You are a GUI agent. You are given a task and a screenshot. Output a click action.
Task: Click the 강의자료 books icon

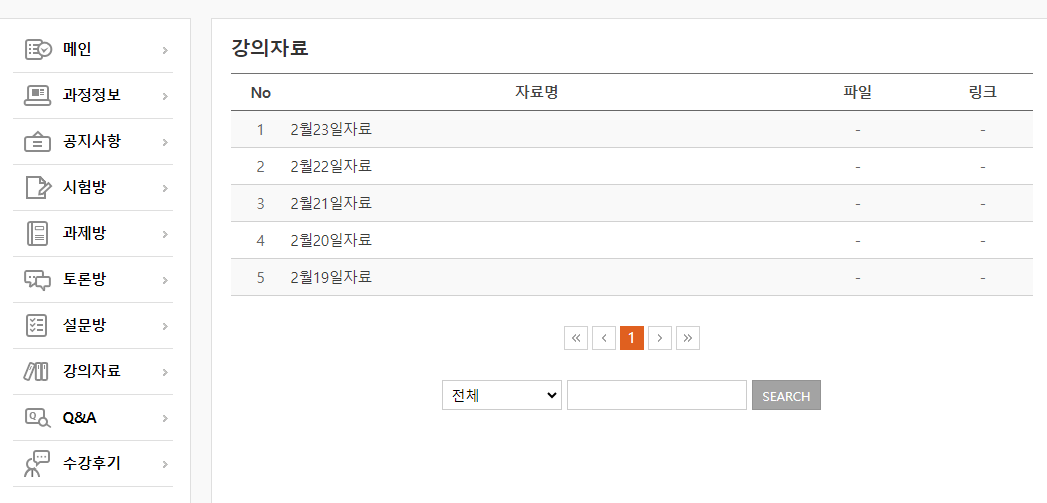(36, 371)
